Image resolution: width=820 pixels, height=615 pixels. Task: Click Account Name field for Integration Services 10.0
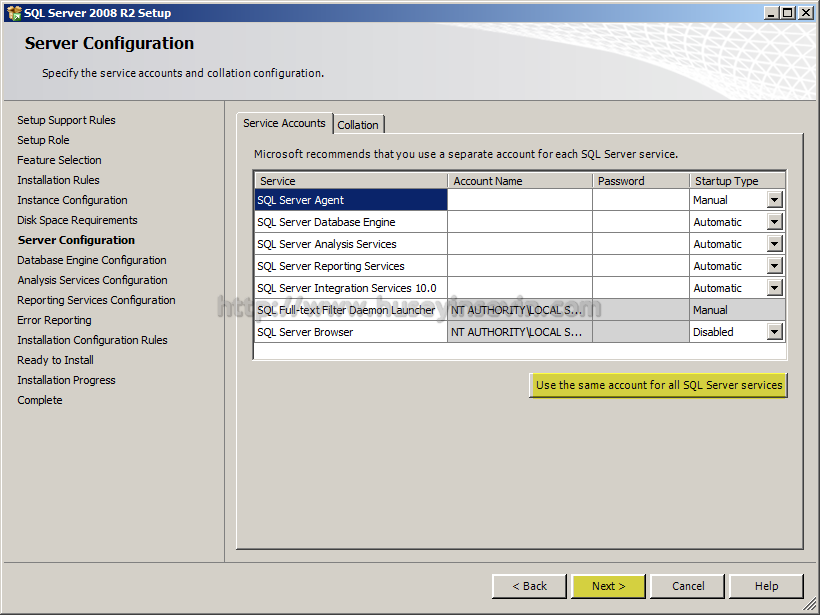(x=520, y=288)
